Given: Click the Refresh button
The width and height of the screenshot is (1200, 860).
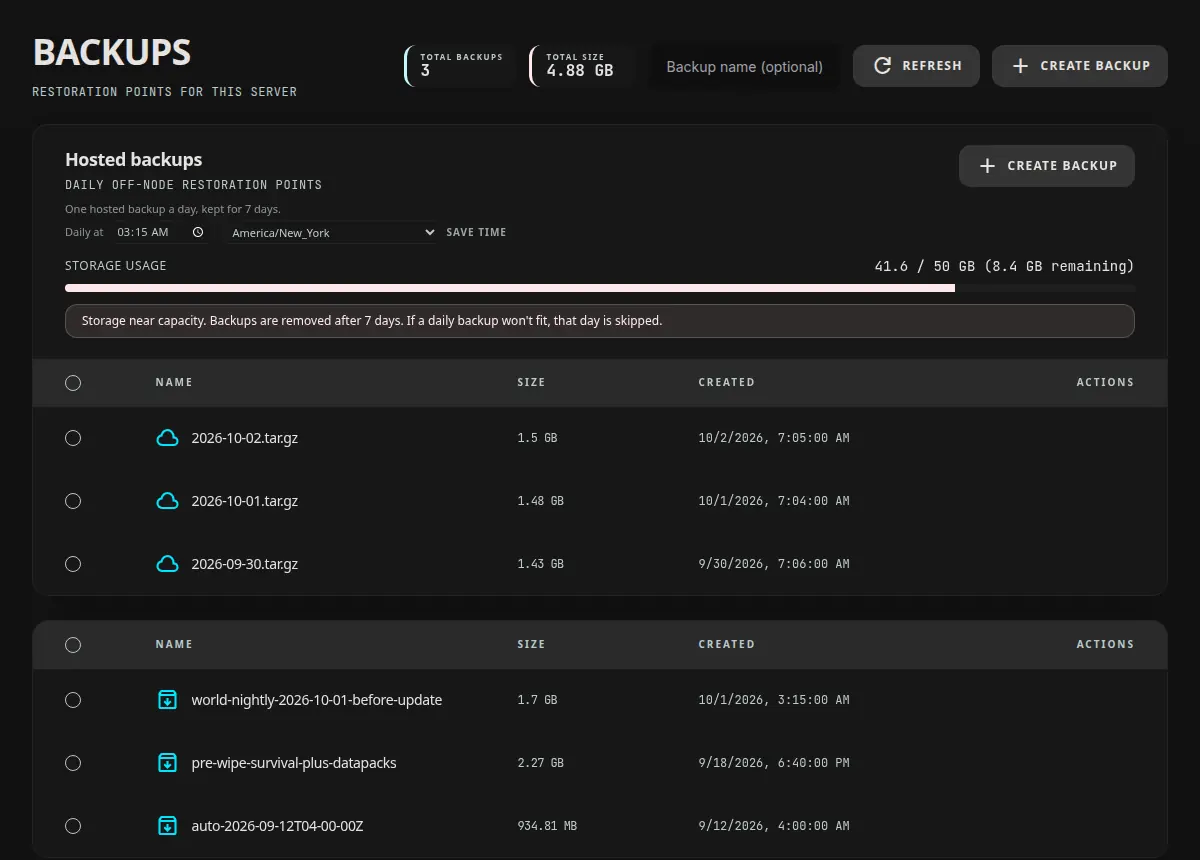Looking at the screenshot, I should click(916, 66).
